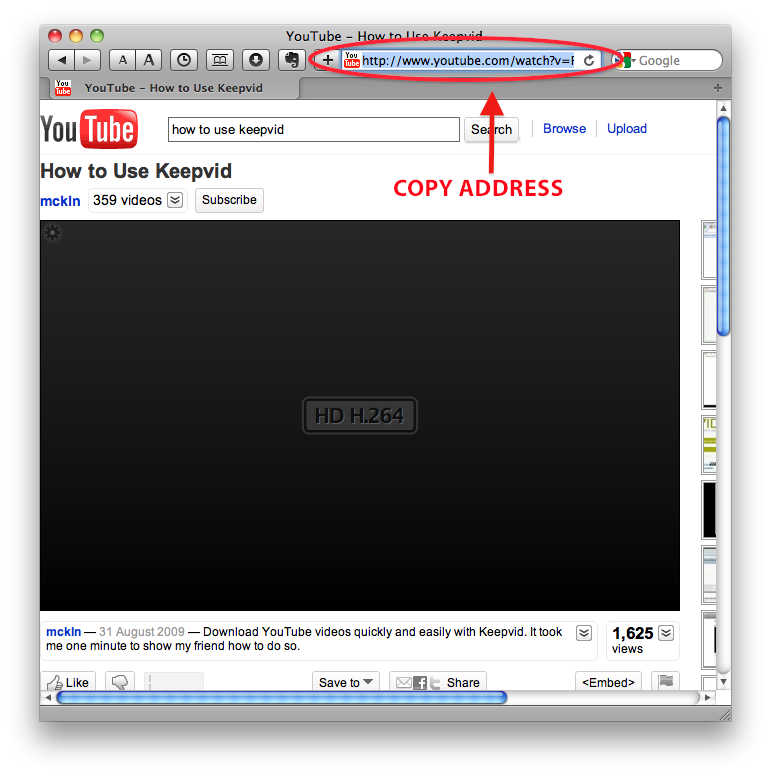Increase text size with large A button
The image size is (771, 776).
[149, 60]
